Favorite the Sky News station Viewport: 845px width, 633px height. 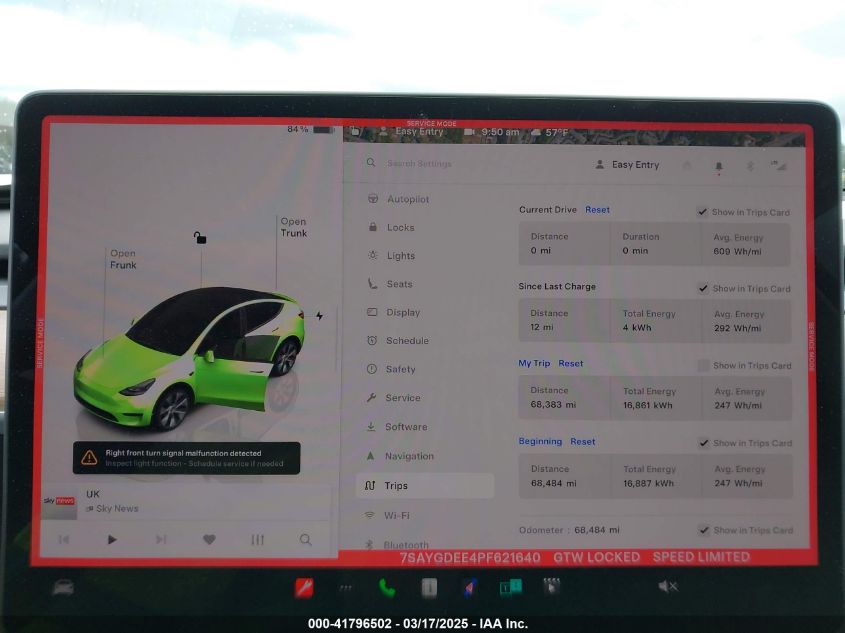[209, 539]
